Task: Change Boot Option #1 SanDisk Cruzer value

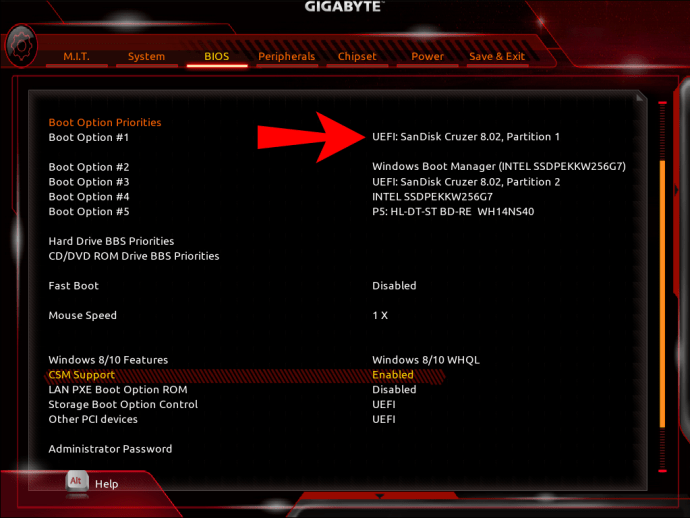Action: 466,137
